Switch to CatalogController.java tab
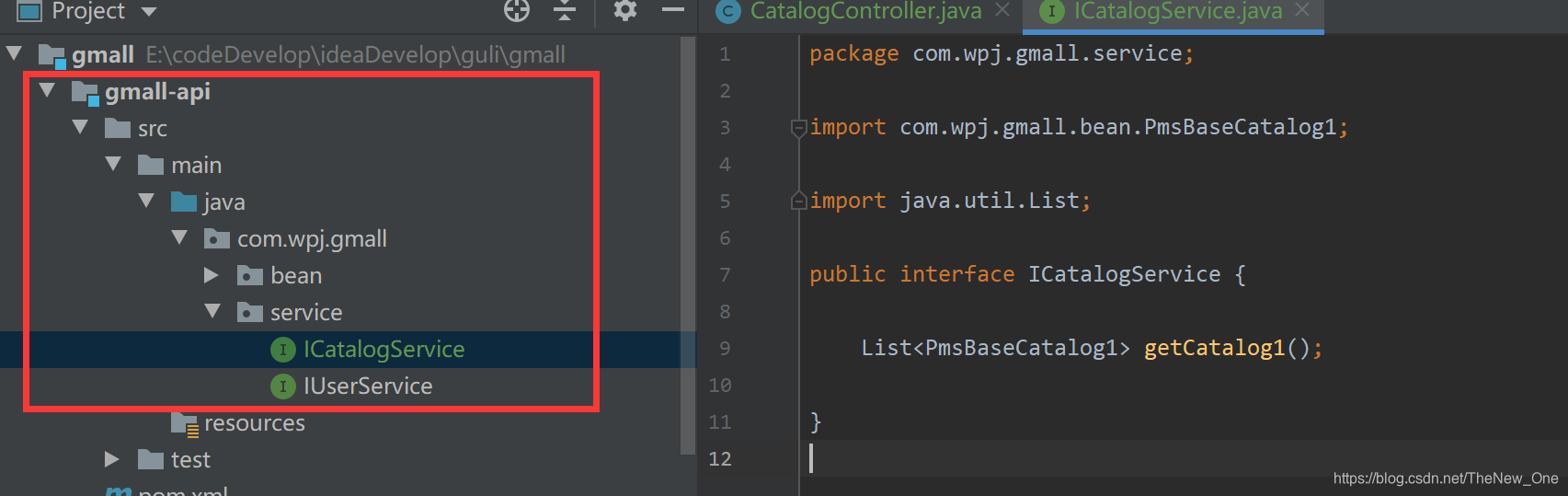The width and height of the screenshot is (1568, 496). (x=865, y=11)
